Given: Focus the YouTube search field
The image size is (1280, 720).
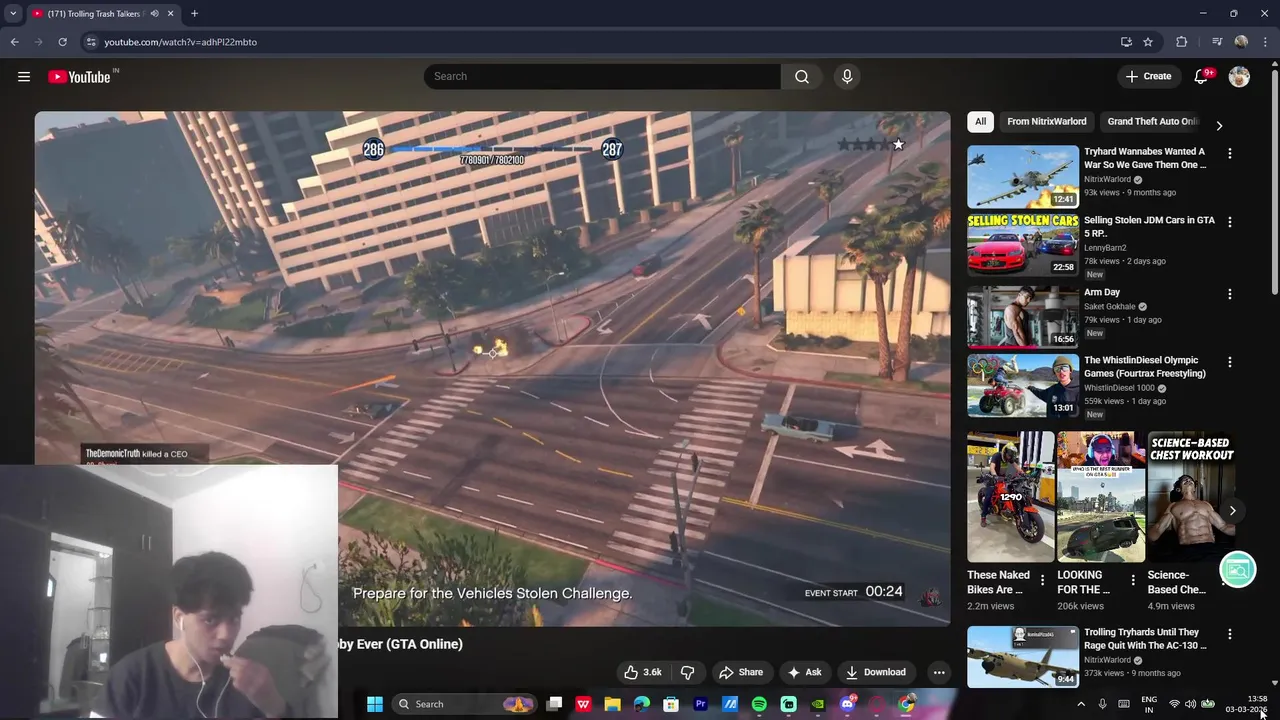Looking at the screenshot, I should 602,77.
